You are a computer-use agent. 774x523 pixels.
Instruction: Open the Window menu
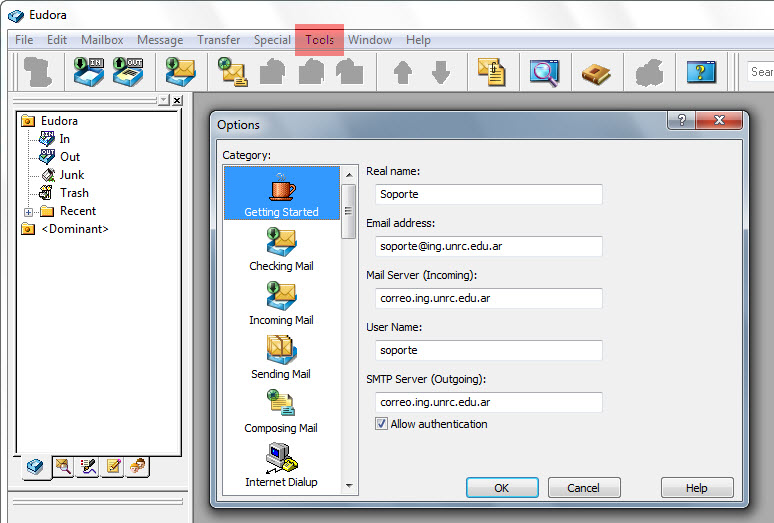(x=370, y=40)
